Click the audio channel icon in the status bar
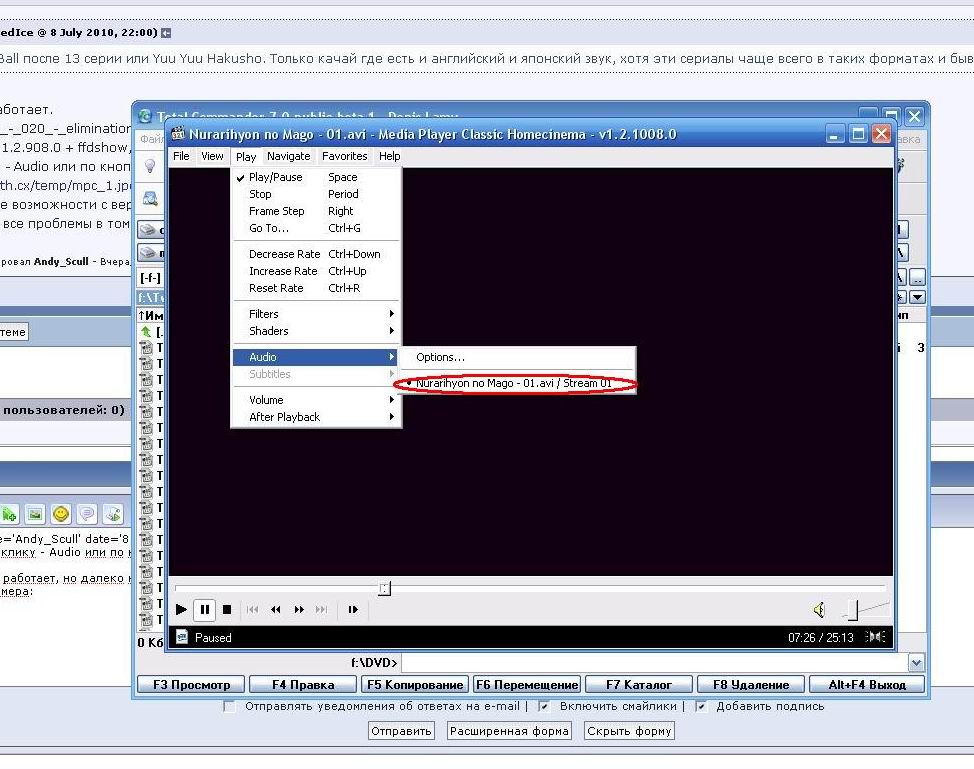The image size is (974, 769). (875, 637)
